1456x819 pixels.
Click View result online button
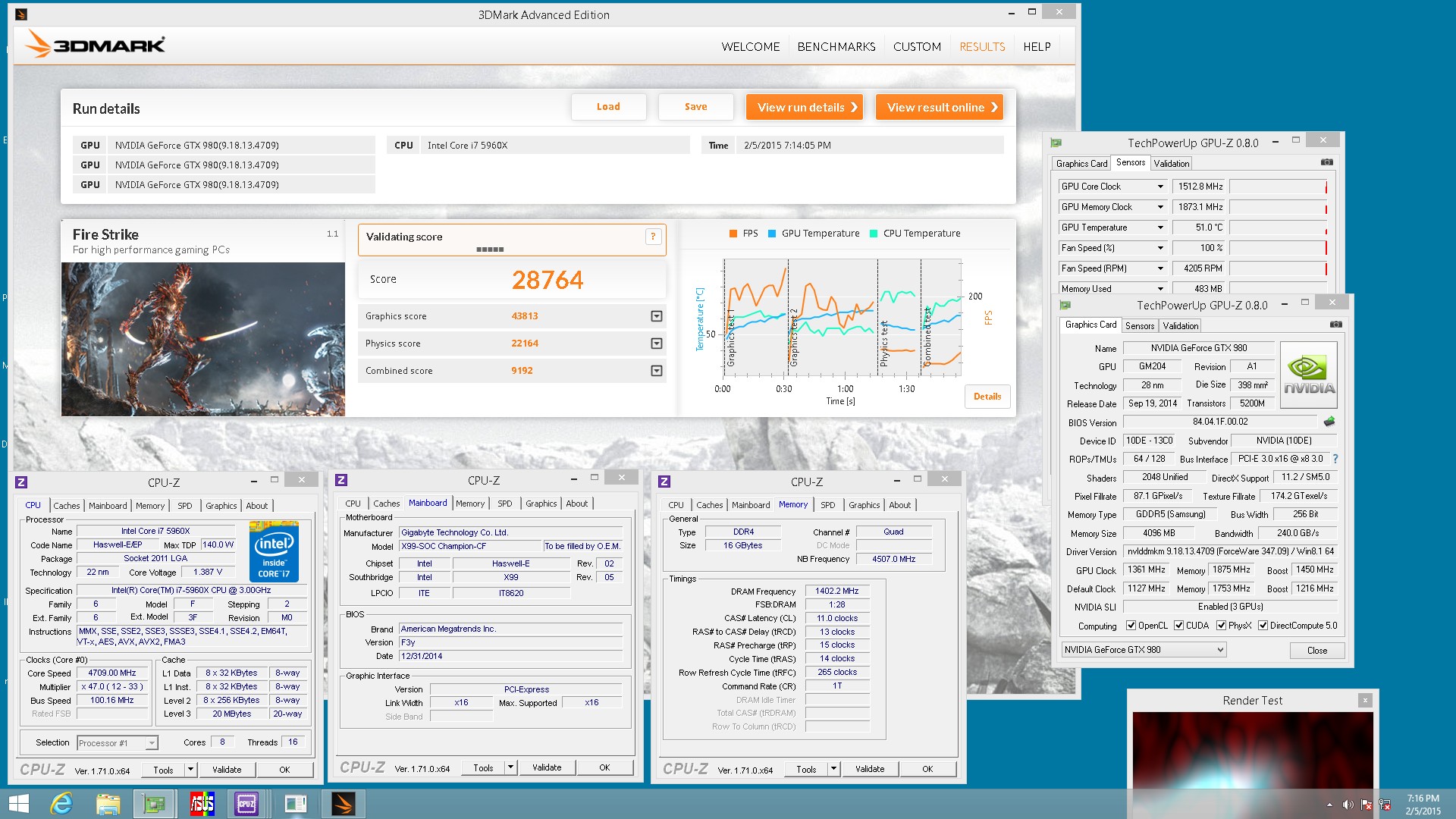coord(940,107)
